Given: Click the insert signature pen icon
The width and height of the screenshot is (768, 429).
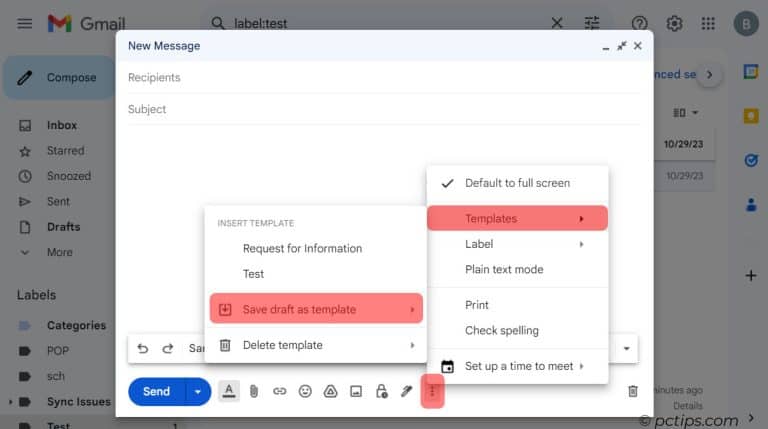Looking at the screenshot, I should click(x=407, y=391).
